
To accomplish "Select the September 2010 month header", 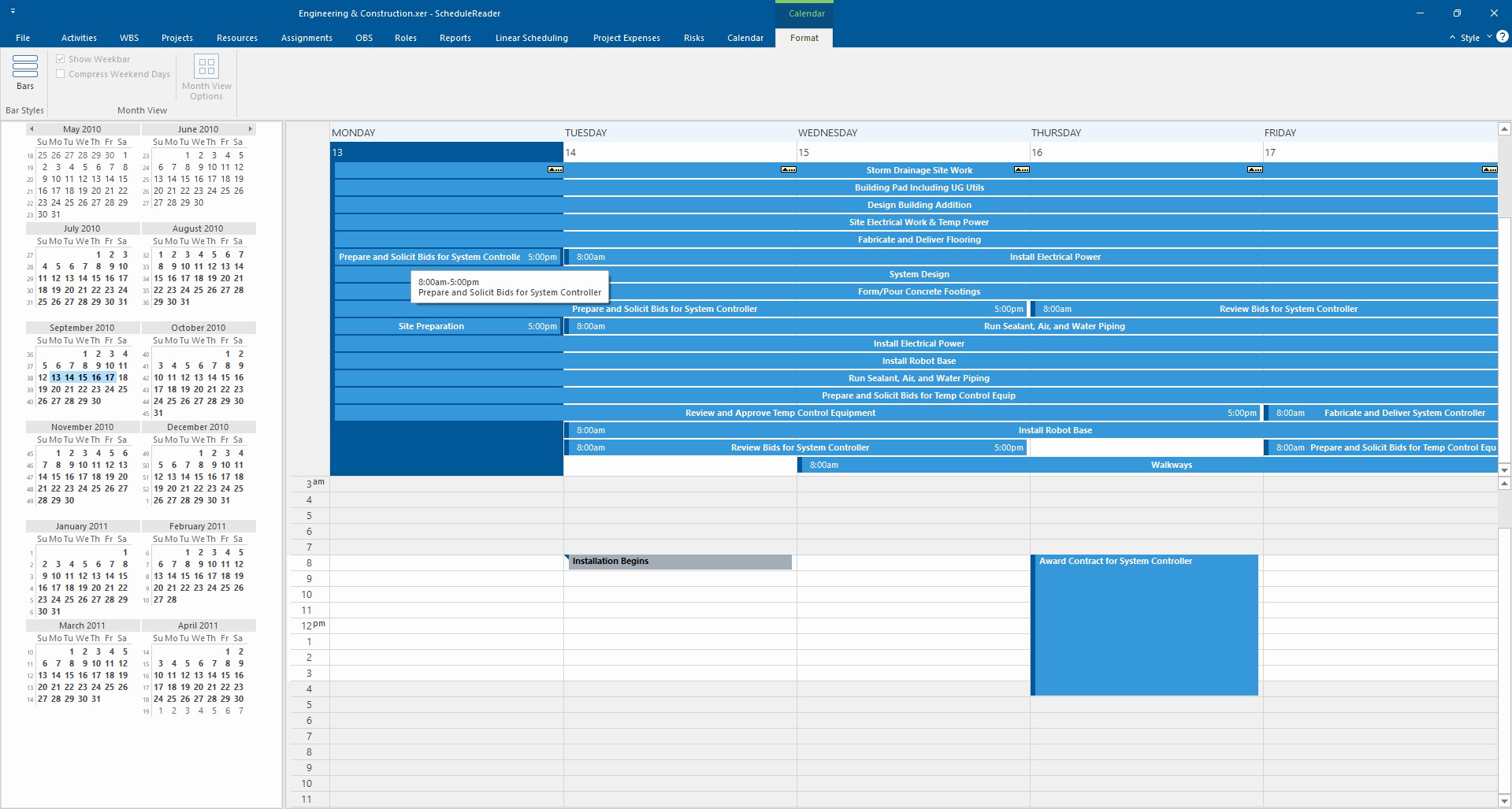I will click(82, 328).
